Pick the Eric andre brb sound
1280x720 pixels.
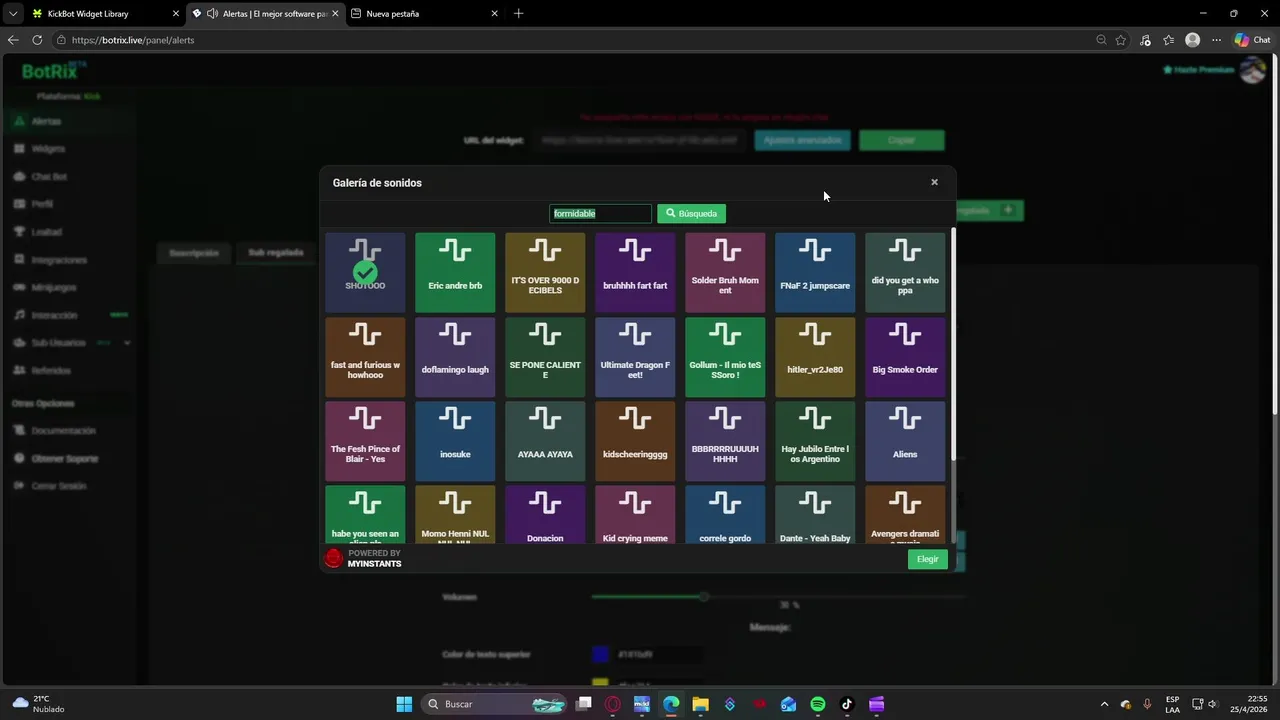pyautogui.click(x=455, y=272)
